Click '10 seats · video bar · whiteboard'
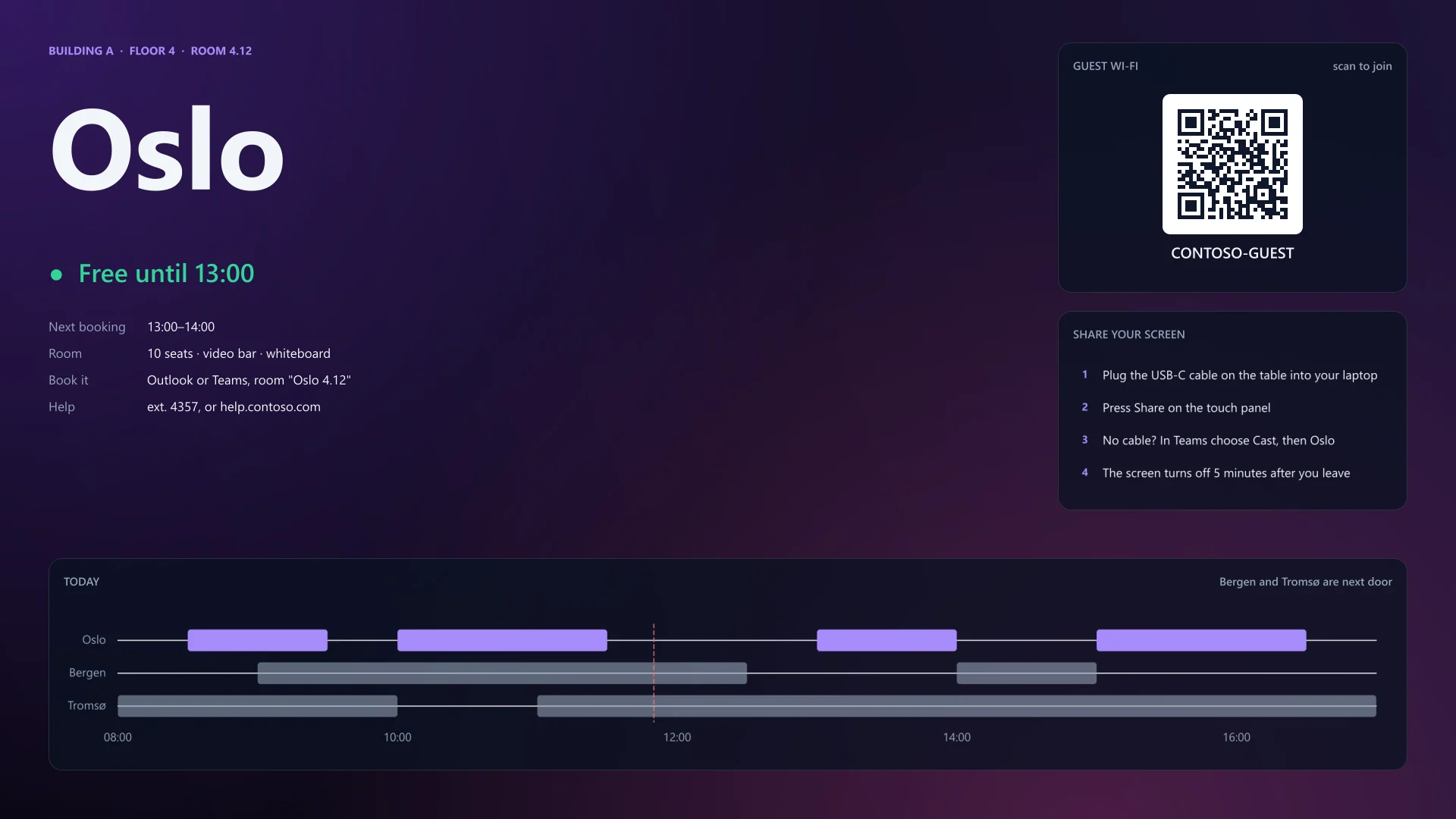The image size is (1456, 819). point(238,353)
